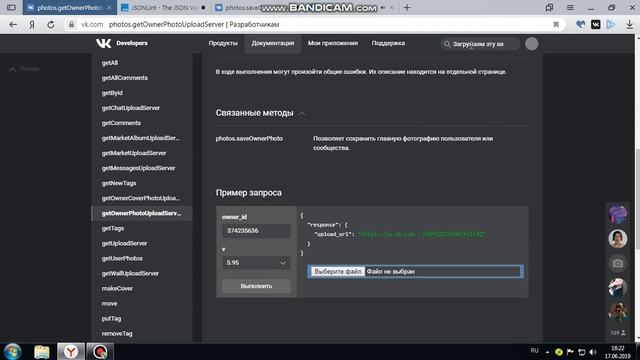Collapse the Связанные методы section
This screenshot has height=360, width=640.
pyautogui.click(x=302, y=113)
